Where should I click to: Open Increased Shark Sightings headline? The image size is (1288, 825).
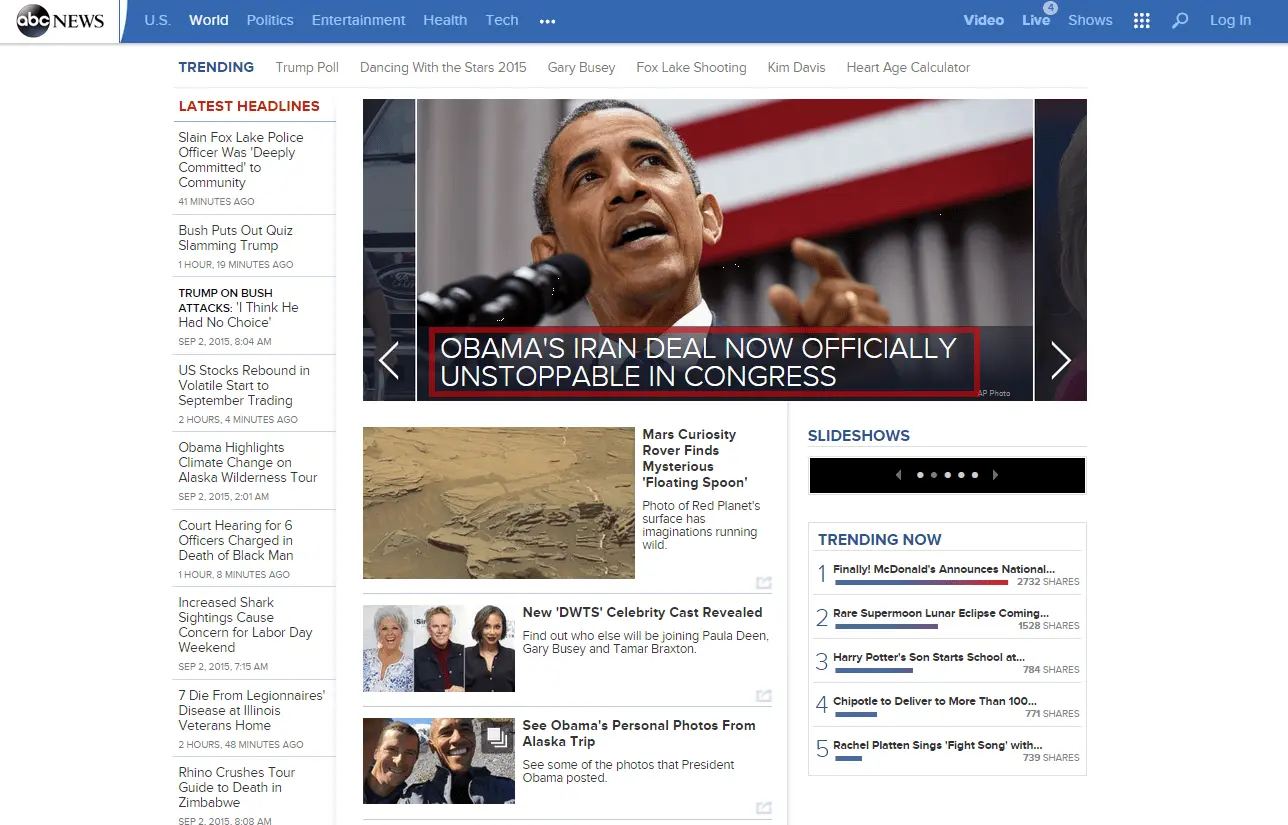(x=246, y=625)
